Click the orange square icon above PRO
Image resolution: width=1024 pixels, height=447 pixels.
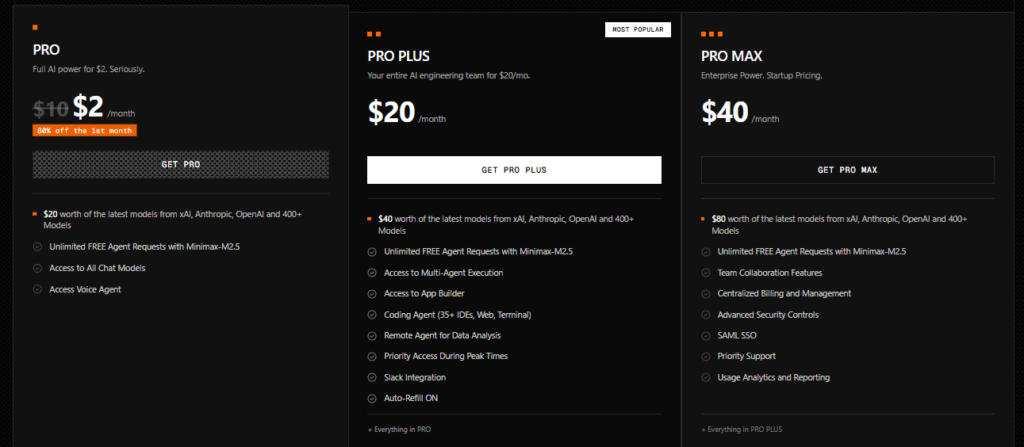(35, 27)
